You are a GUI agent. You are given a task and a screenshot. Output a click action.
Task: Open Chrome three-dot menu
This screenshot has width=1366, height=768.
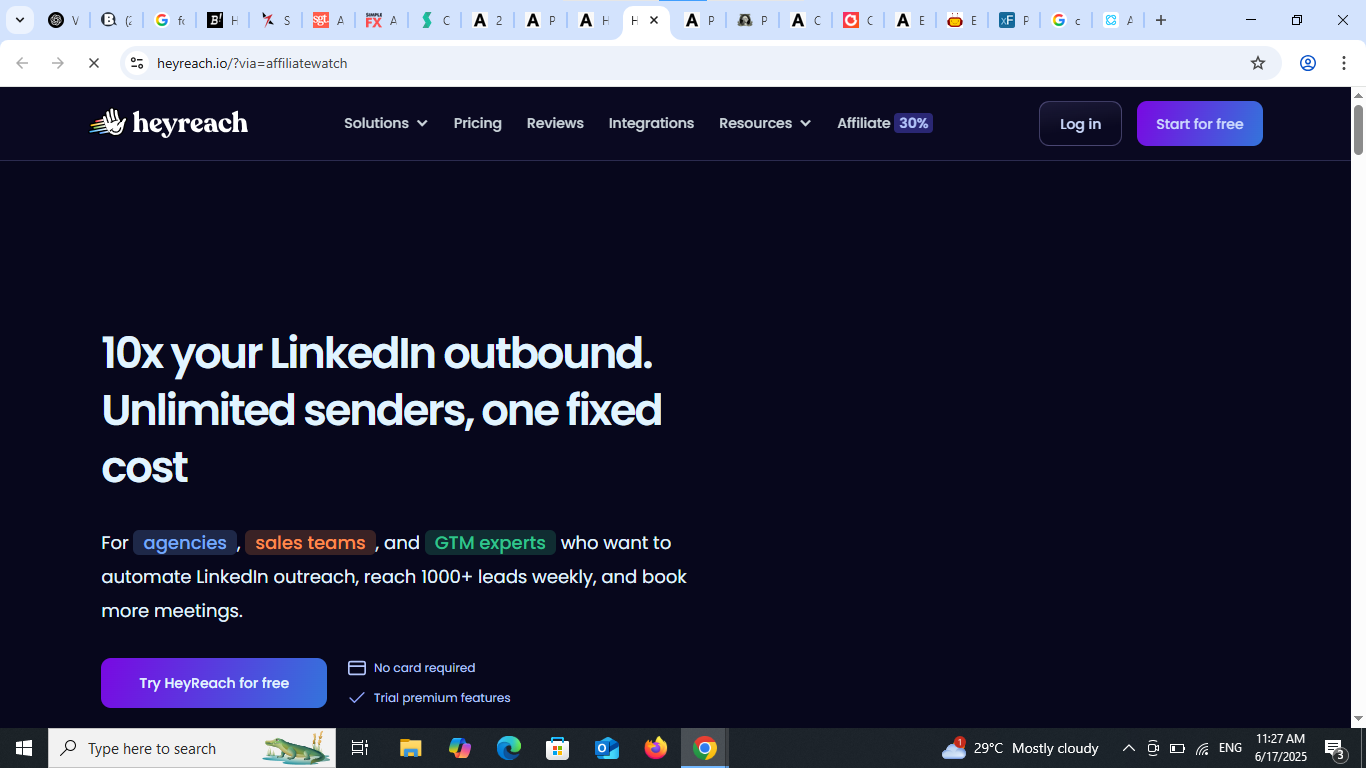coord(1344,63)
